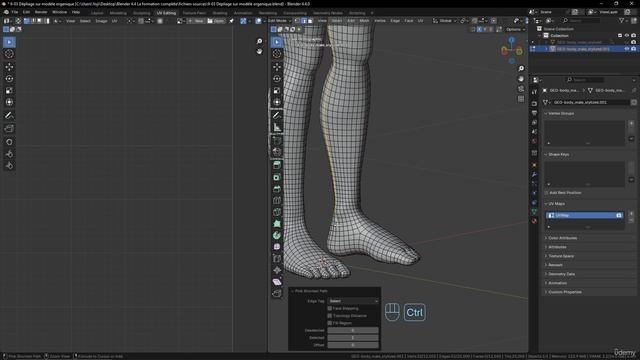The width and height of the screenshot is (640, 360).
Task: Select the Annotate tool in UV editor
Action: (x=9, y=116)
